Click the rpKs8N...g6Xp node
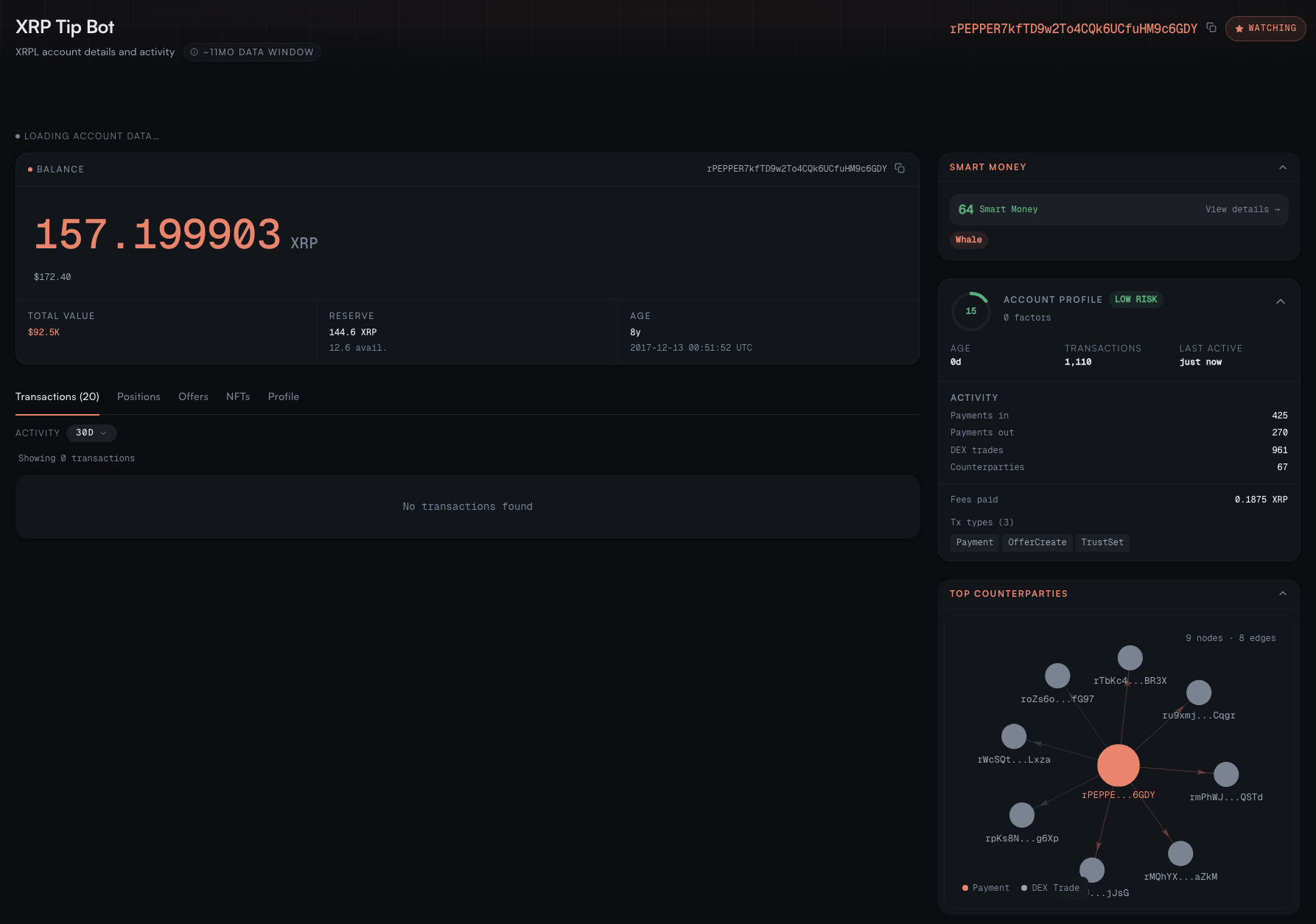This screenshot has height=924, width=1316. pyautogui.click(x=1022, y=815)
